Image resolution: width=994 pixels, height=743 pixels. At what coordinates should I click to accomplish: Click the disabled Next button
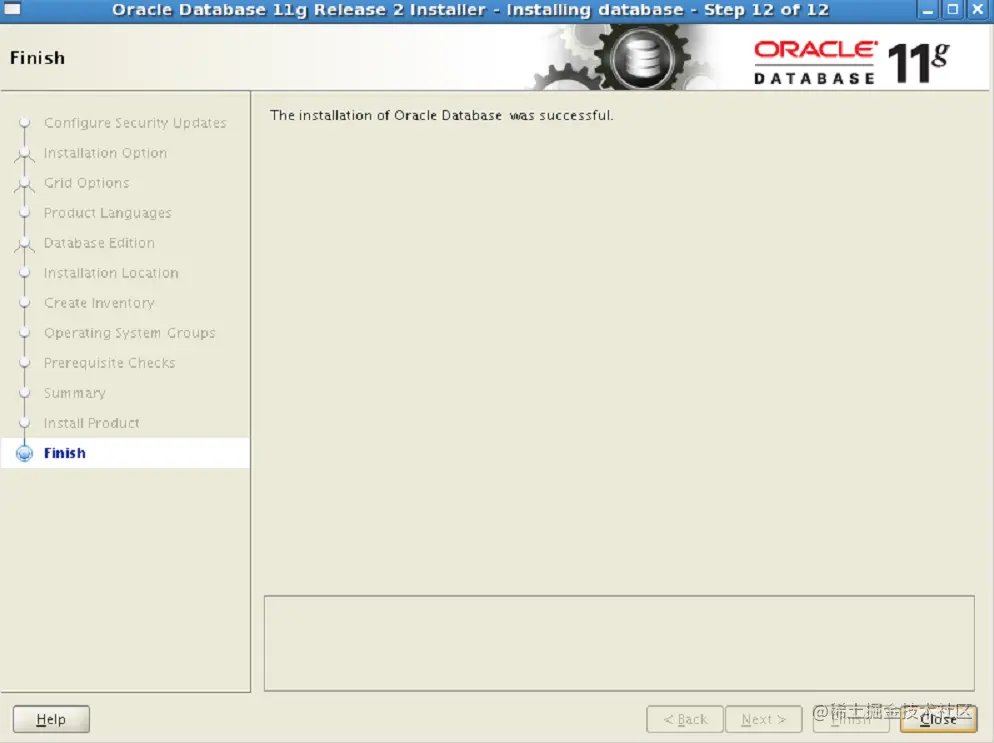[764, 719]
